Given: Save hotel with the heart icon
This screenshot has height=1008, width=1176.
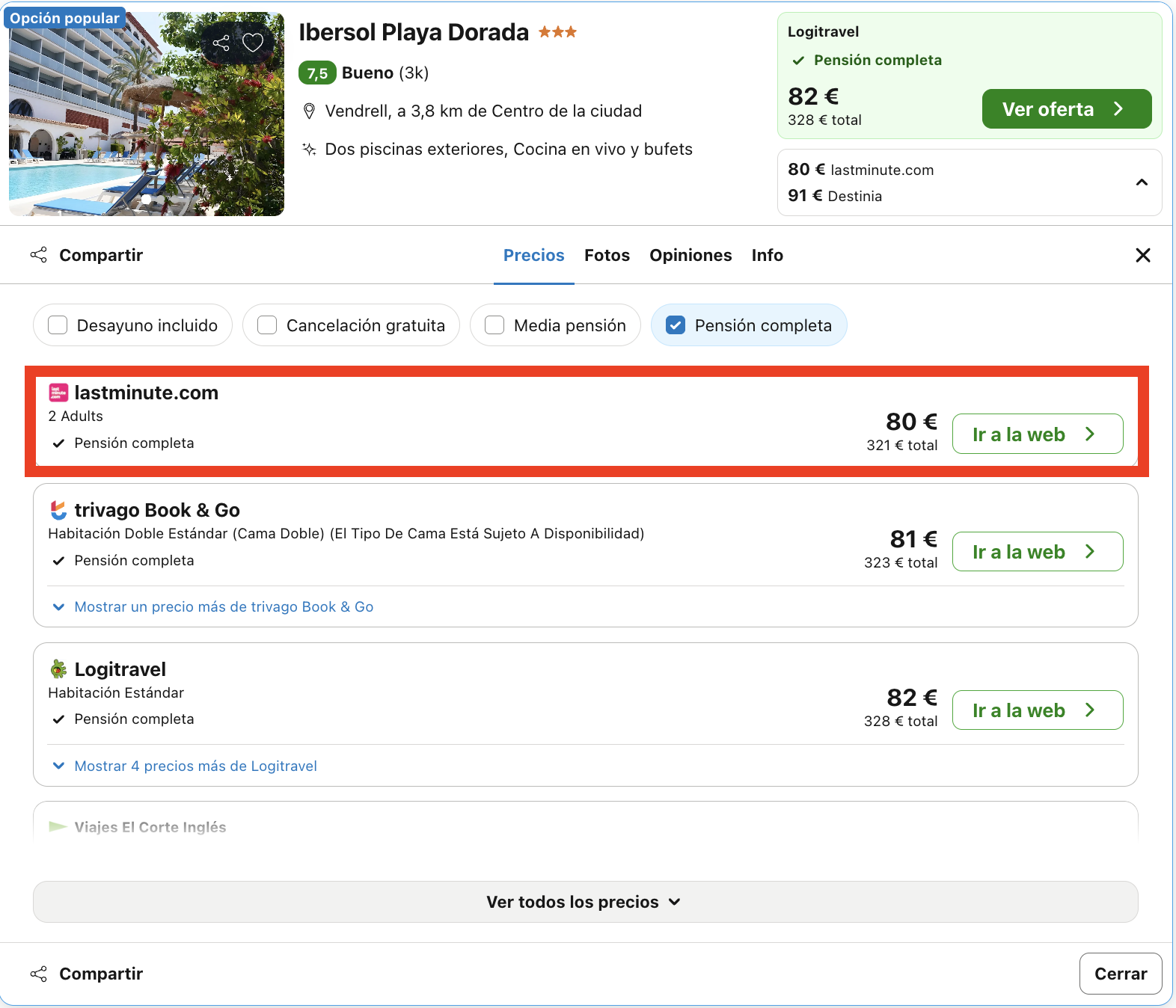Looking at the screenshot, I should click(x=253, y=43).
